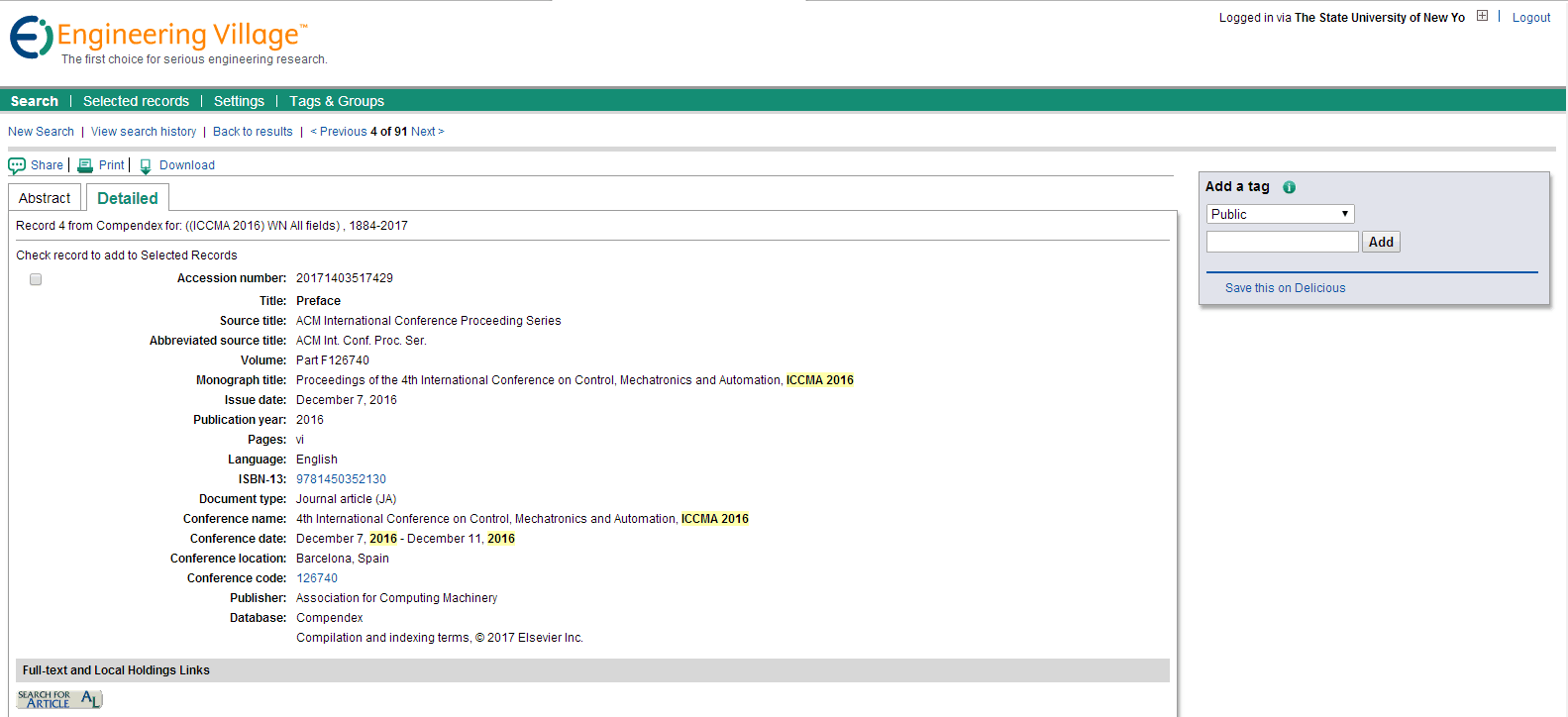1568x717 pixels.
Task: Click issue date December 7, 2016
Action: [347, 400]
